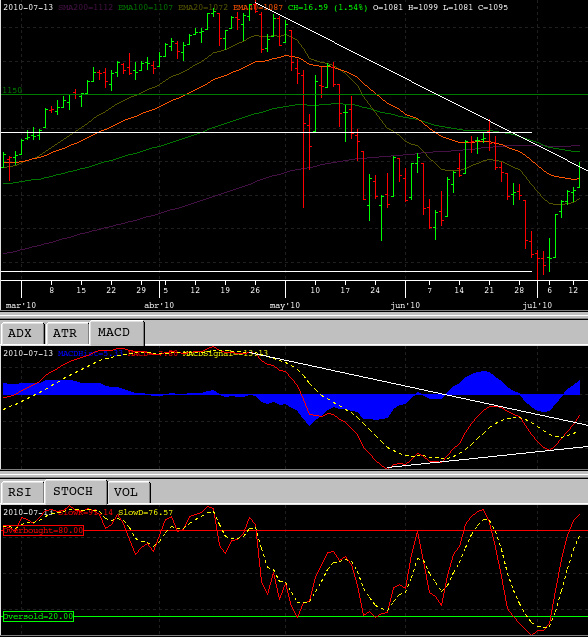Select the MACD indicator tab
The height and width of the screenshot is (637, 588).
tap(117, 333)
